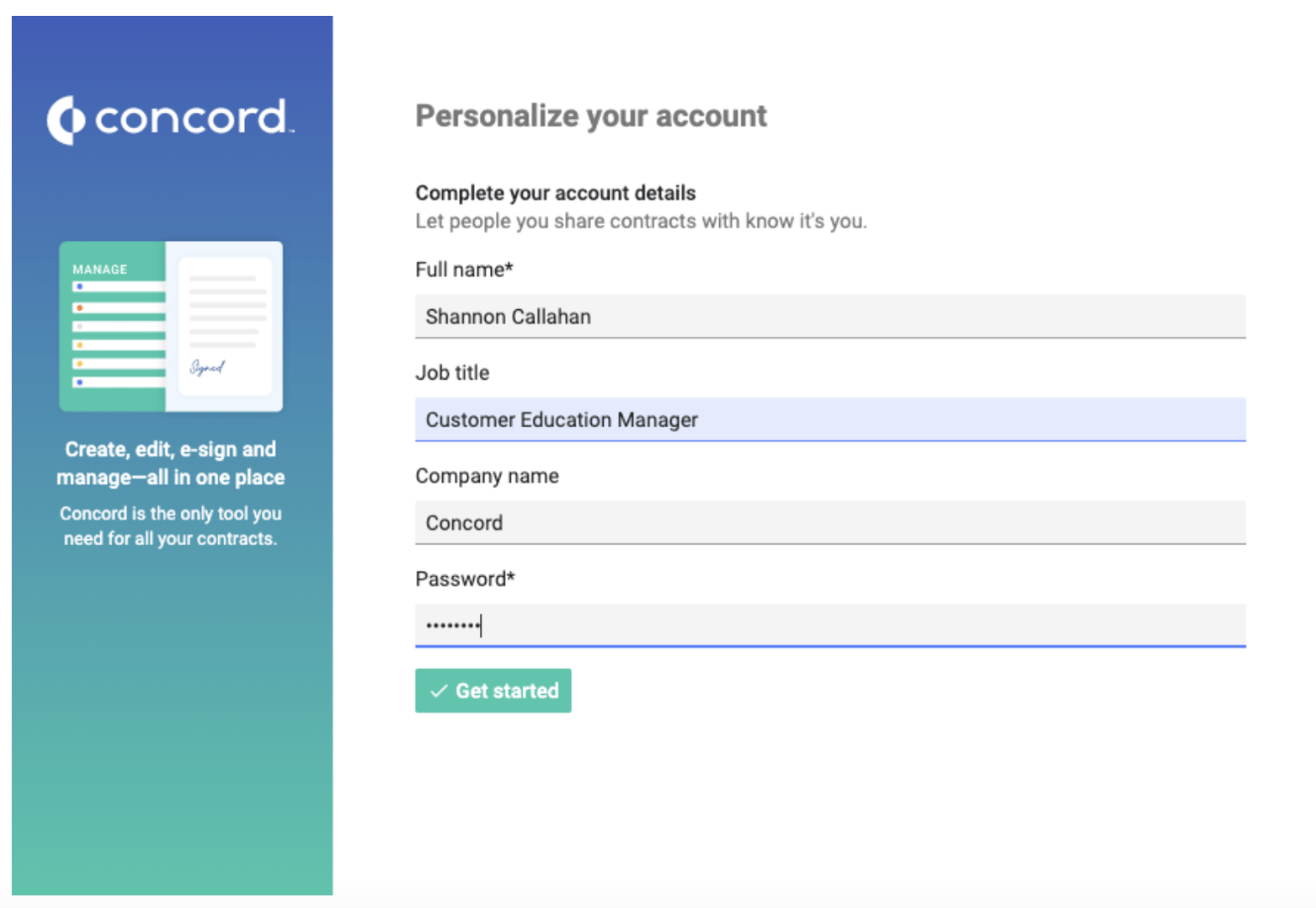This screenshot has width=1316, height=908.
Task: Click the checkmark icon on Get started button
Action: (x=439, y=691)
